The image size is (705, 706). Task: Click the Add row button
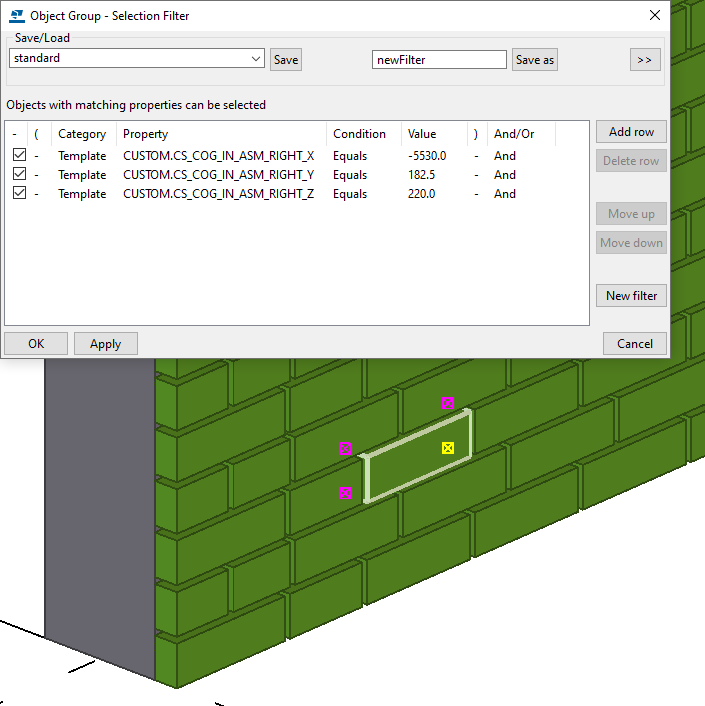point(631,132)
